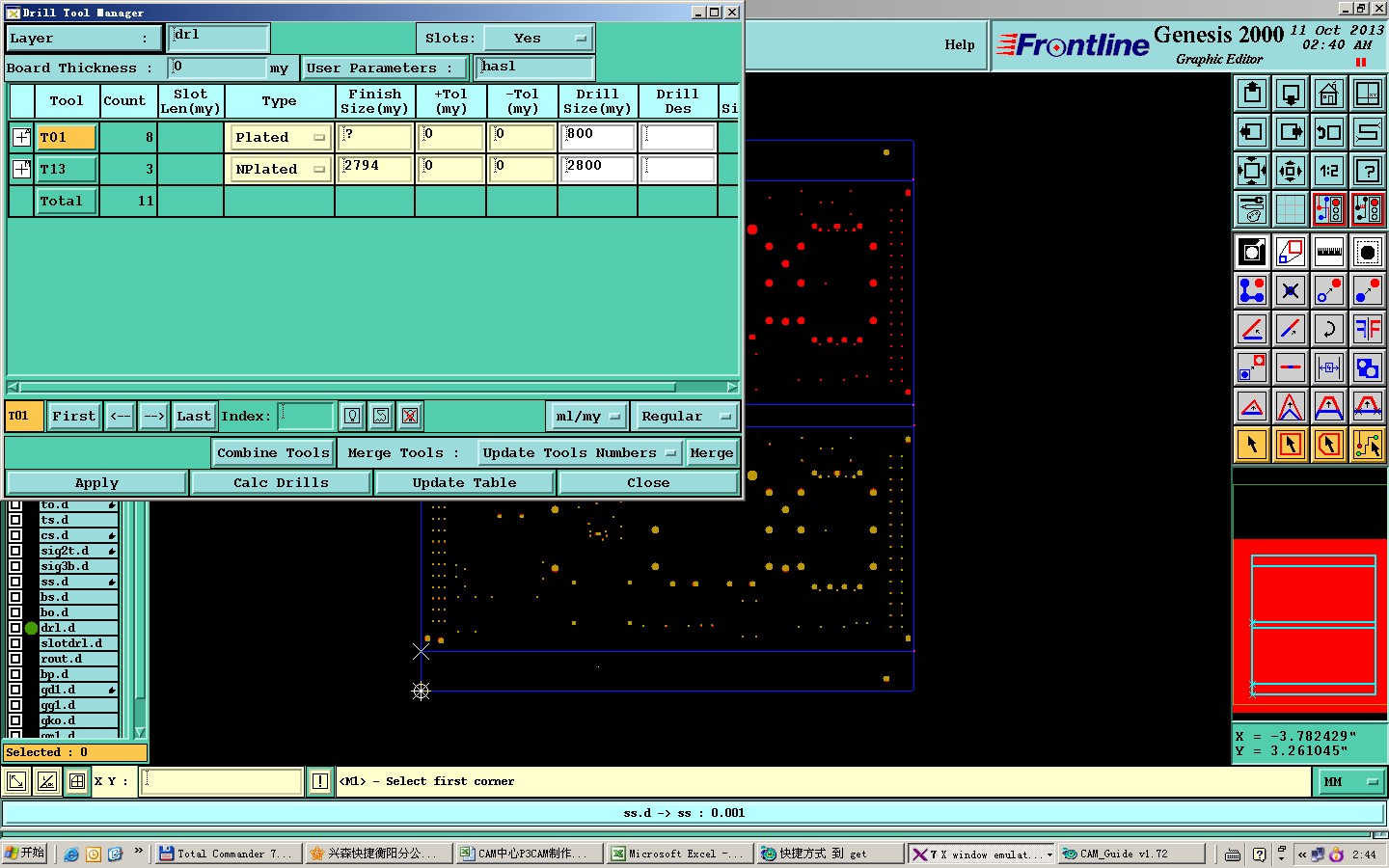This screenshot has height=868, width=1389.
Task: Click the S-shaped serpentine icon
Action: click(x=1367, y=132)
